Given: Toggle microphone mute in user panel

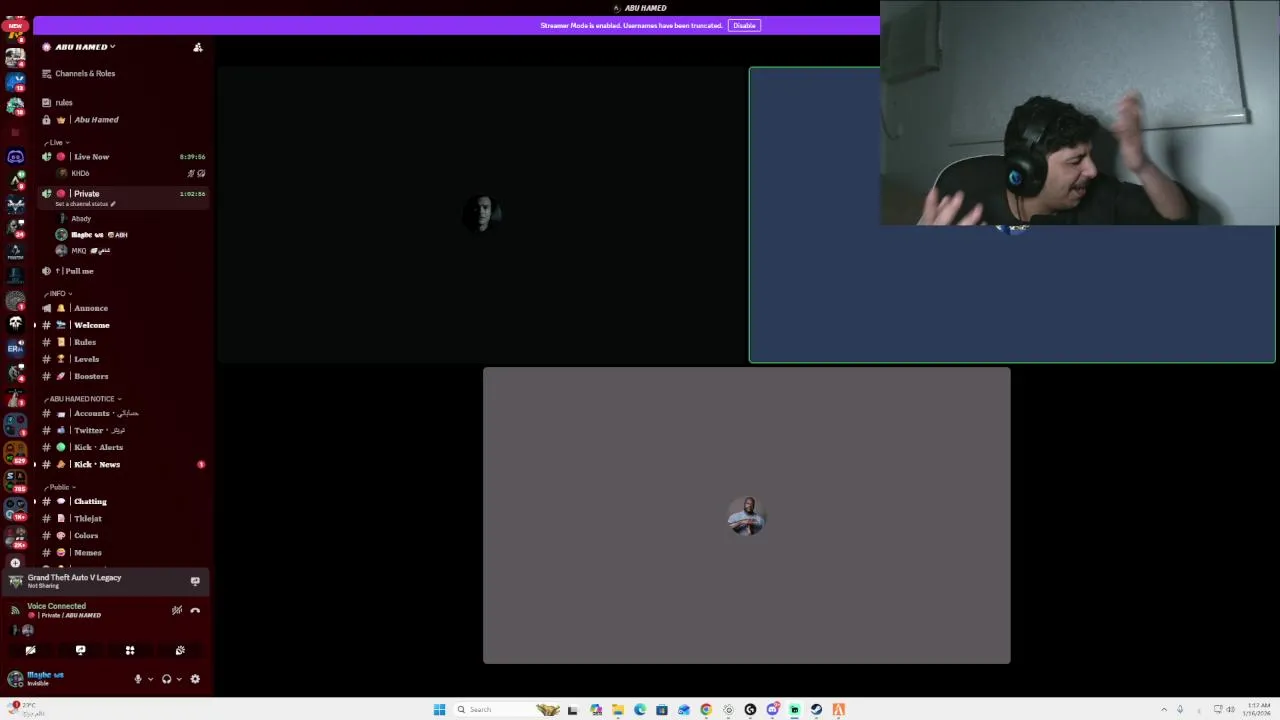Looking at the screenshot, I should [138, 679].
